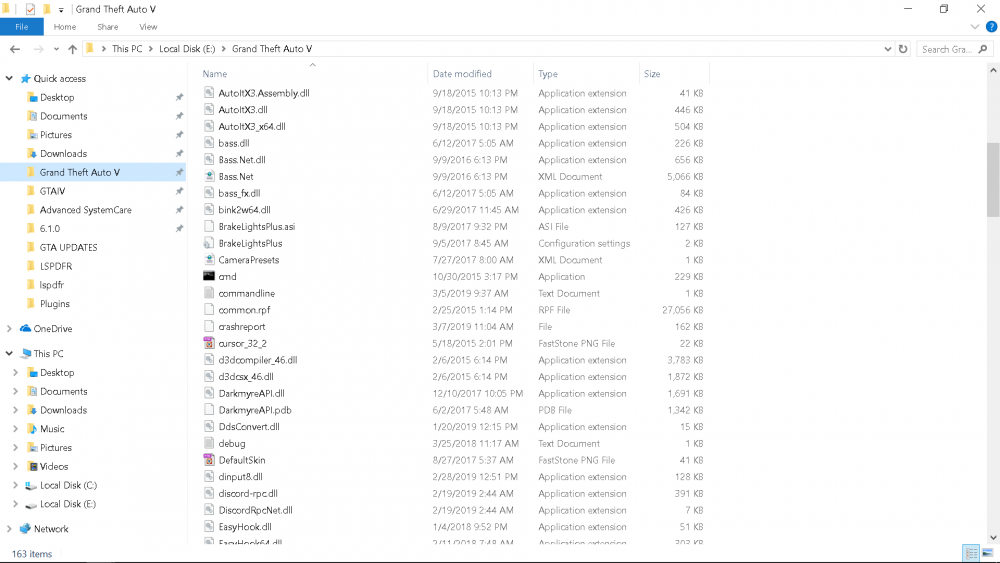Select the bink2w64.dll file

tap(244, 210)
